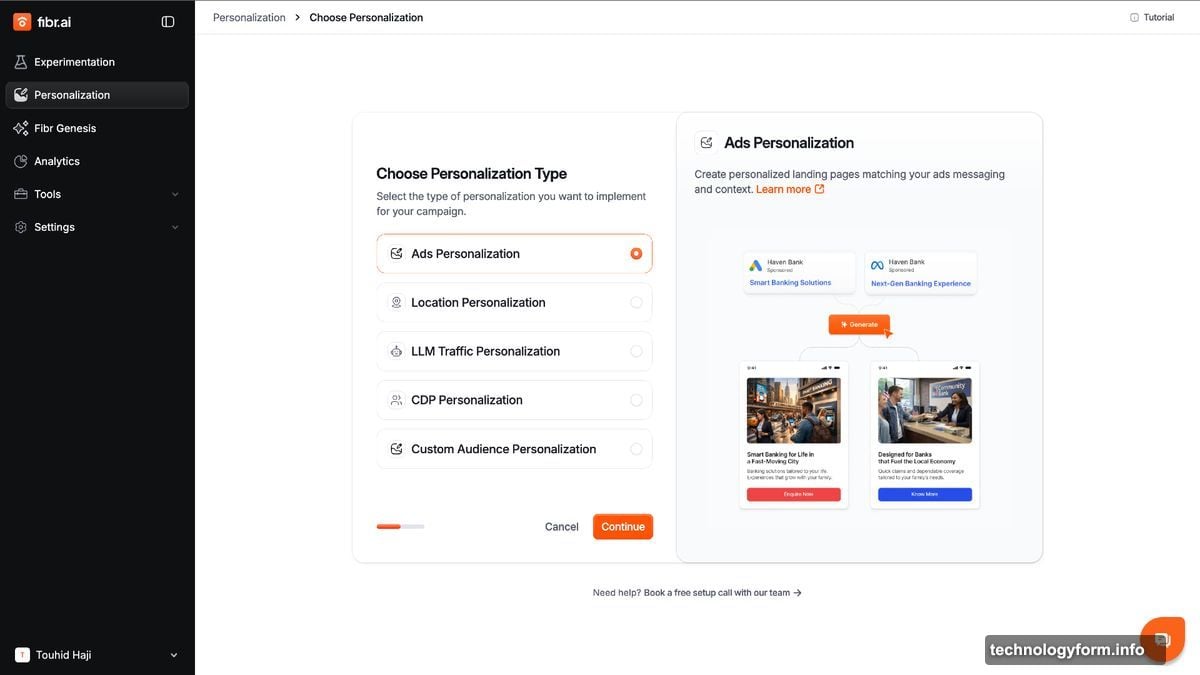Image resolution: width=1200 pixels, height=675 pixels.
Task: Click the external link icon beside Learn more
Action: pyautogui.click(x=820, y=189)
